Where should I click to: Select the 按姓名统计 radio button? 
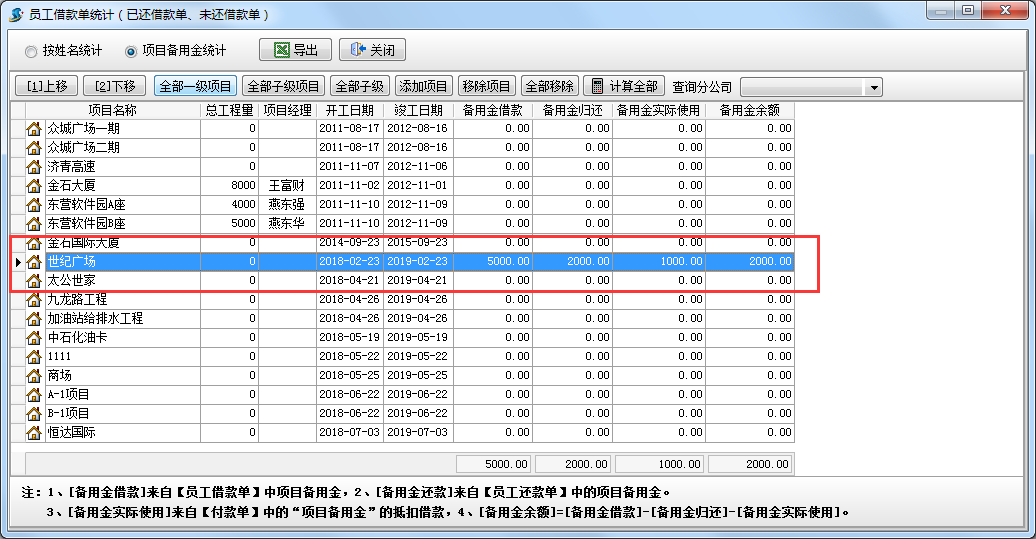(31, 51)
